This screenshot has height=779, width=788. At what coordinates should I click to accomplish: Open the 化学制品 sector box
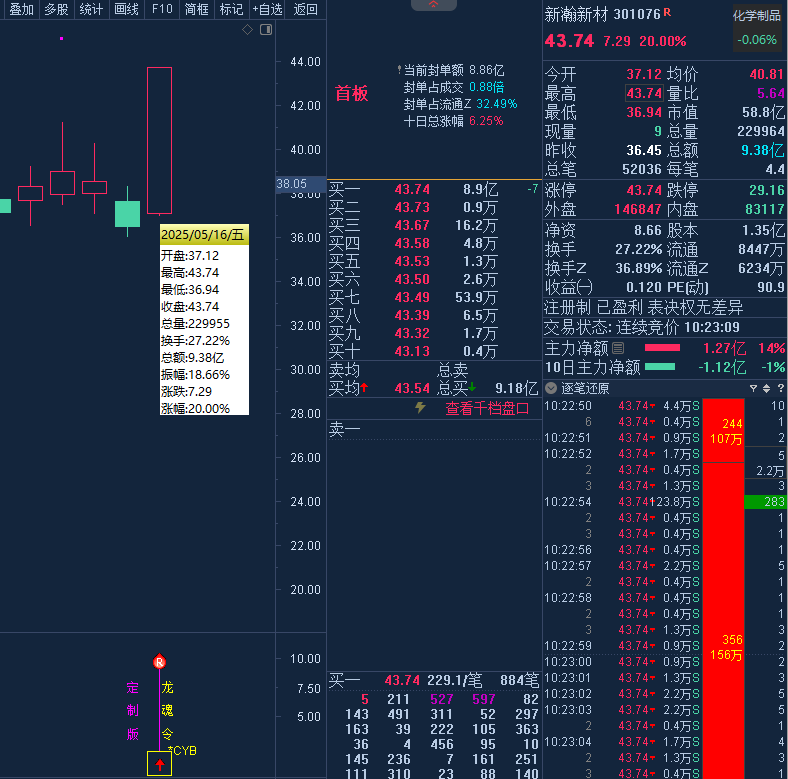pos(757,28)
